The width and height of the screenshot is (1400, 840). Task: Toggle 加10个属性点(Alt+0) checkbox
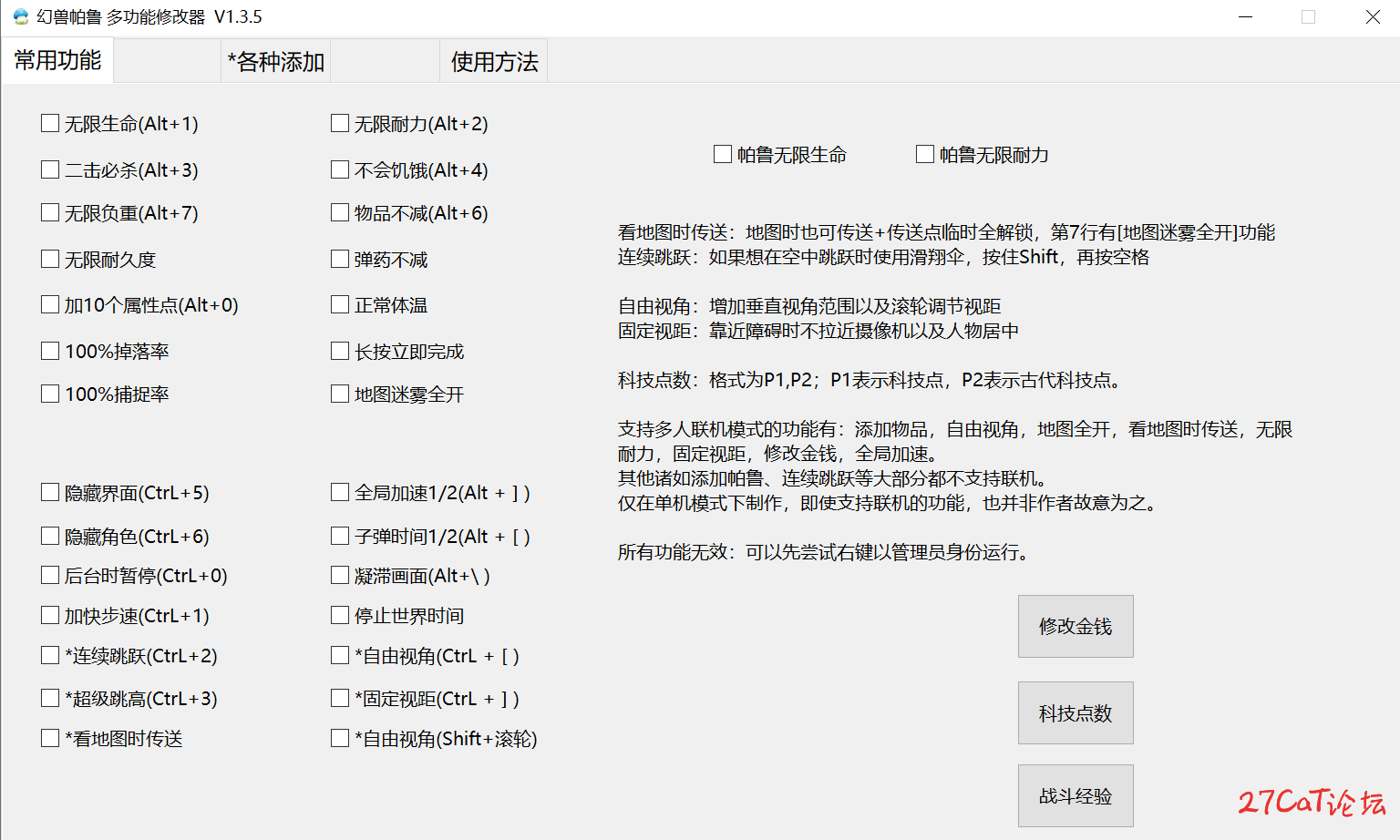pyautogui.click(x=50, y=304)
